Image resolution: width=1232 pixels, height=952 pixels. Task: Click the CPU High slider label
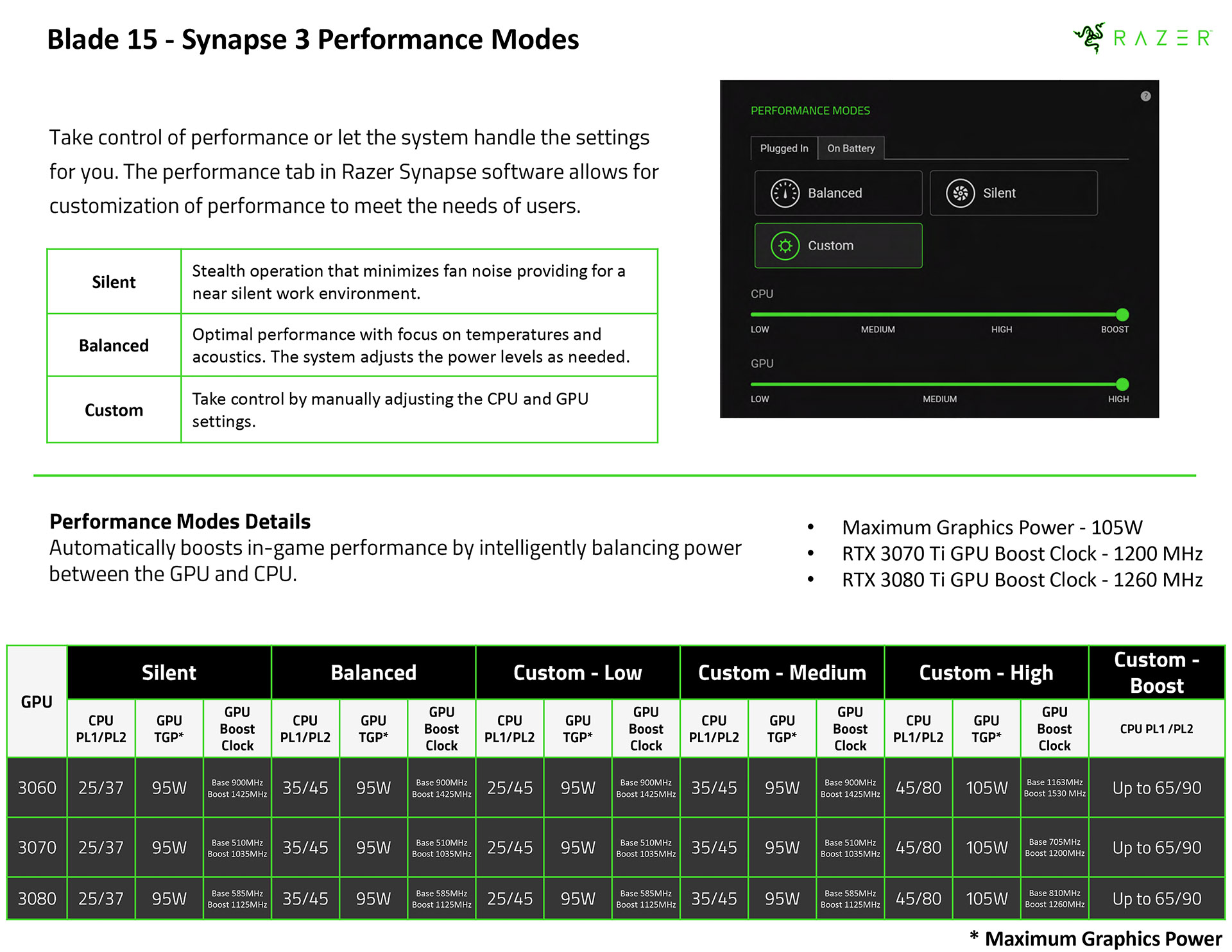1001,329
